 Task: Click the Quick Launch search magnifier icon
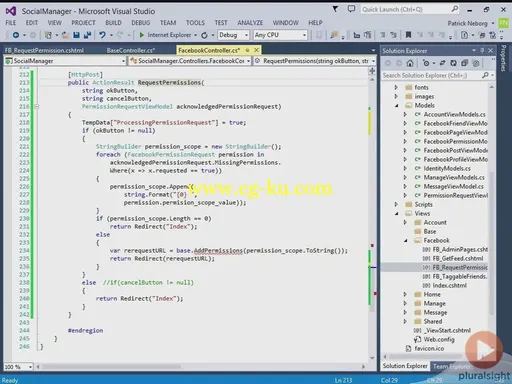pos(455,9)
